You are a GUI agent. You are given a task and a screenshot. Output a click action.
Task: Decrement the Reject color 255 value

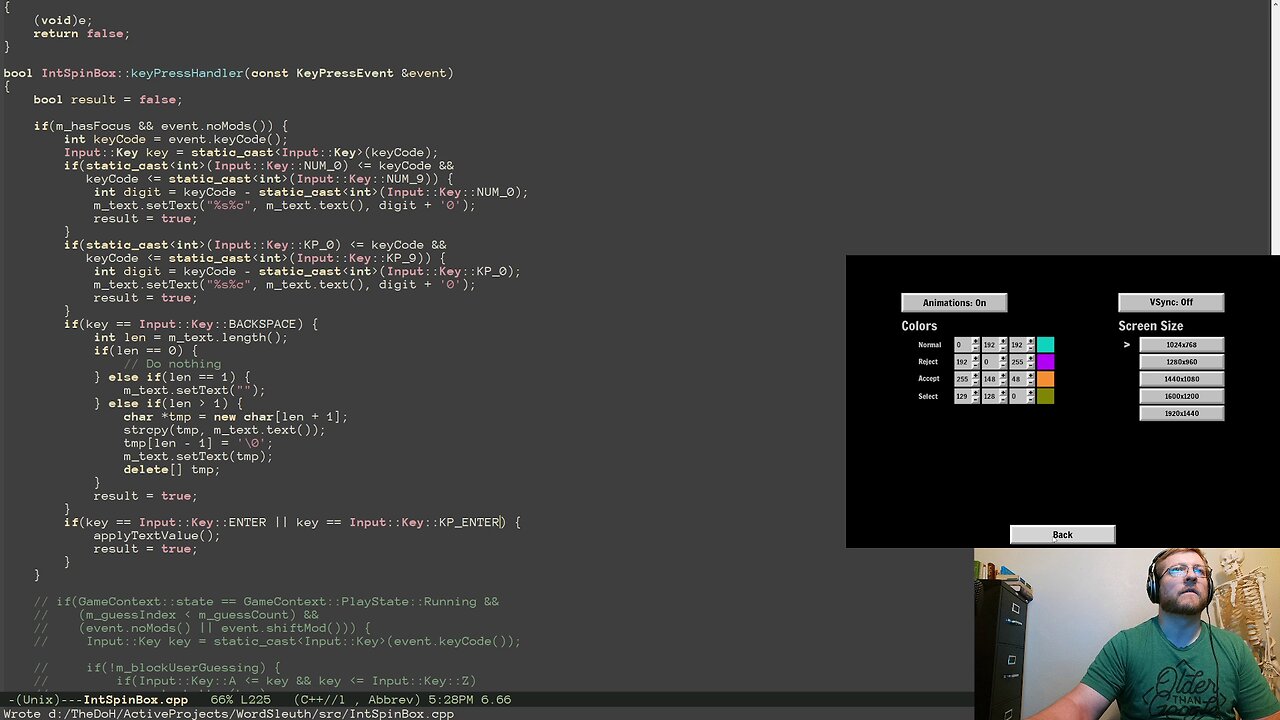coord(1030,365)
